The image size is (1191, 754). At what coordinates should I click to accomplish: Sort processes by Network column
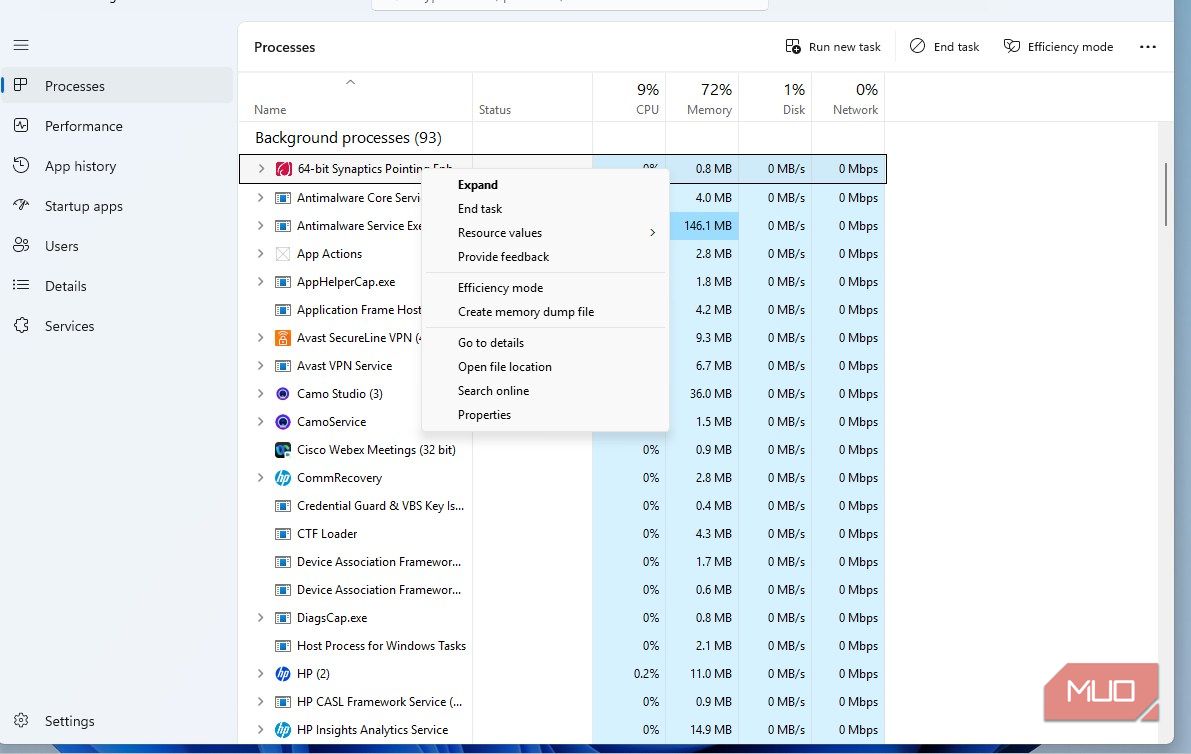pos(848,97)
